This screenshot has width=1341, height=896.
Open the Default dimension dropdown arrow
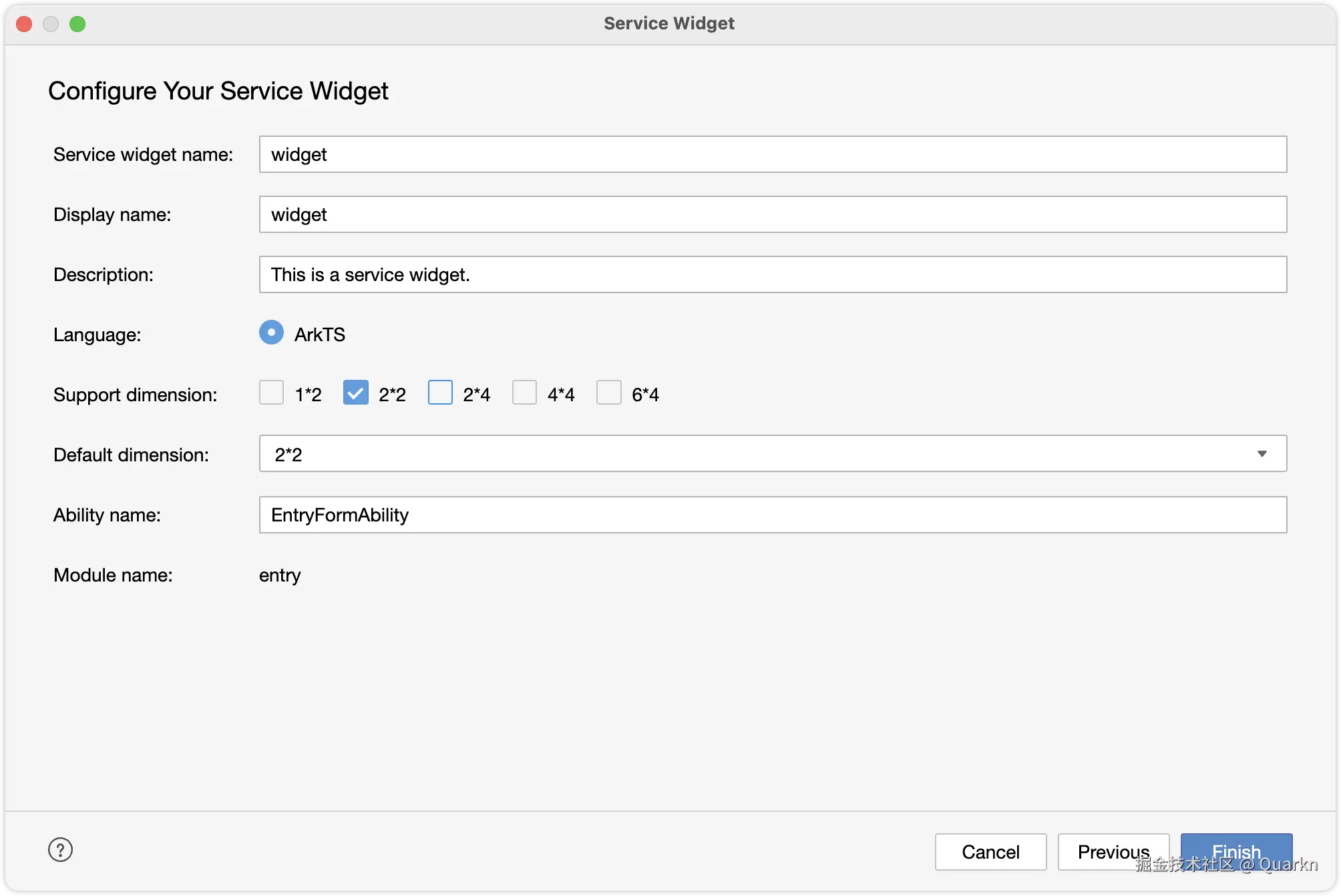(x=1262, y=454)
